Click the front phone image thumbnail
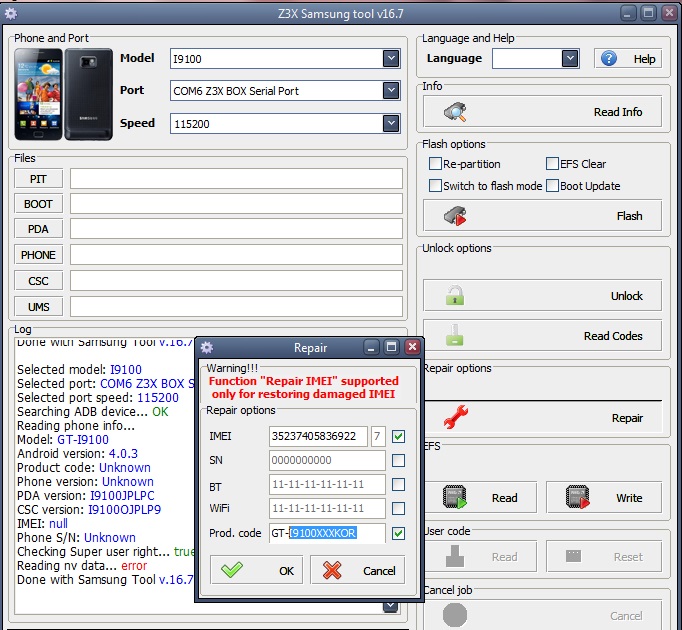The height and width of the screenshot is (630, 682). pyautogui.click(x=38, y=94)
